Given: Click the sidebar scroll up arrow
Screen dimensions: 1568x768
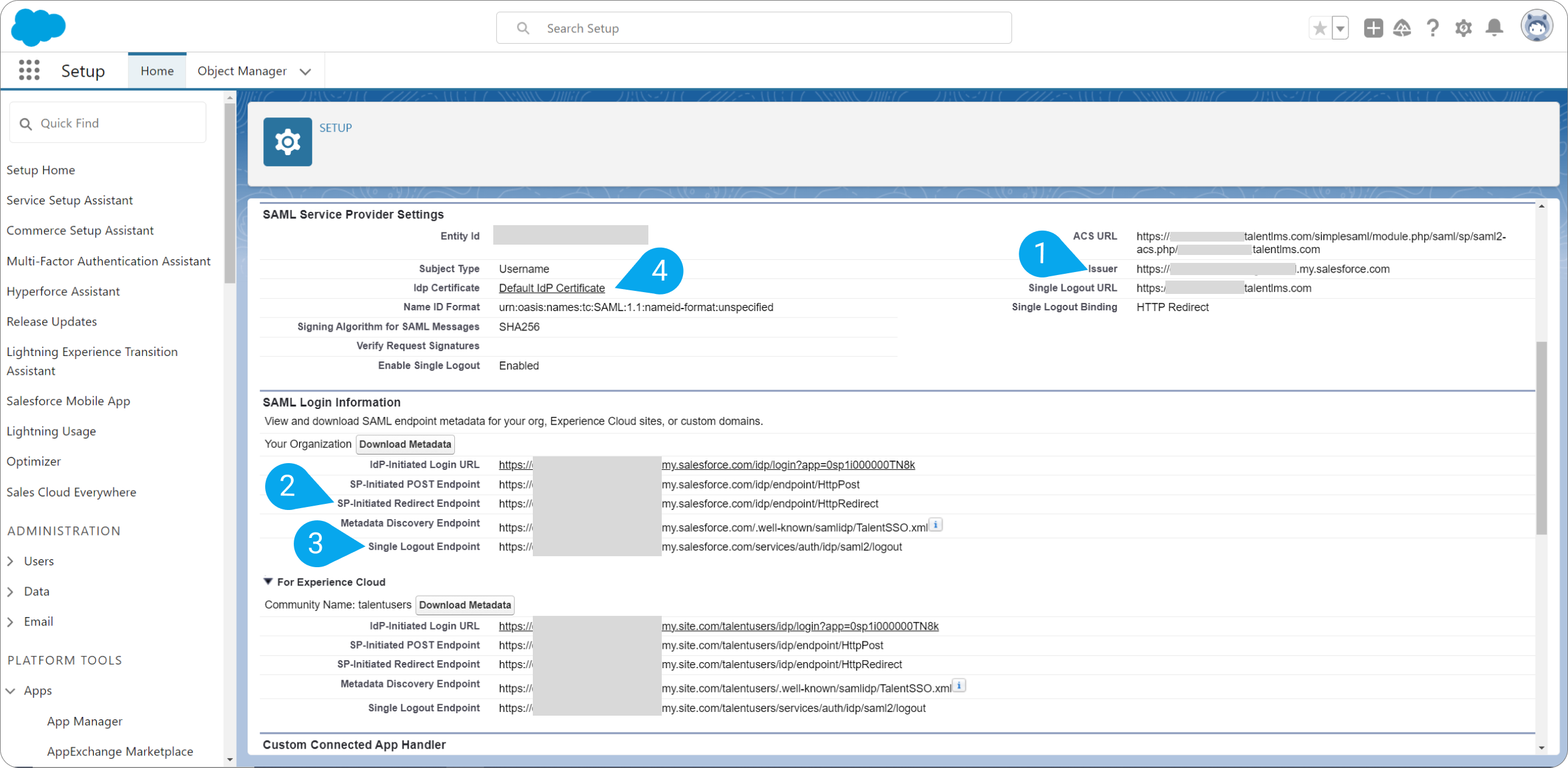Looking at the screenshot, I should pyautogui.click(x=229, y=97).
